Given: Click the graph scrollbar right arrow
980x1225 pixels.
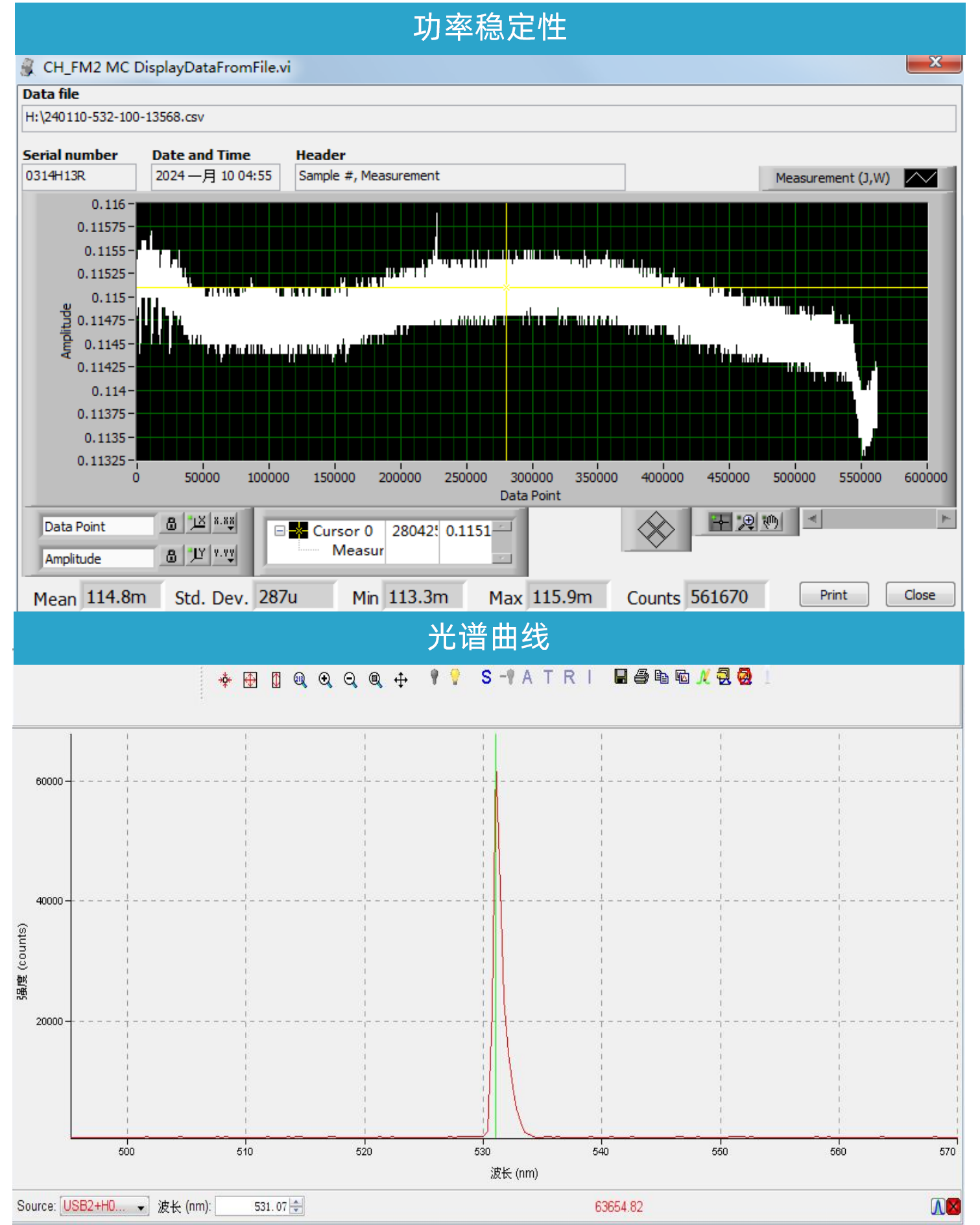Looking at the screenshot, I should point(946,519).
